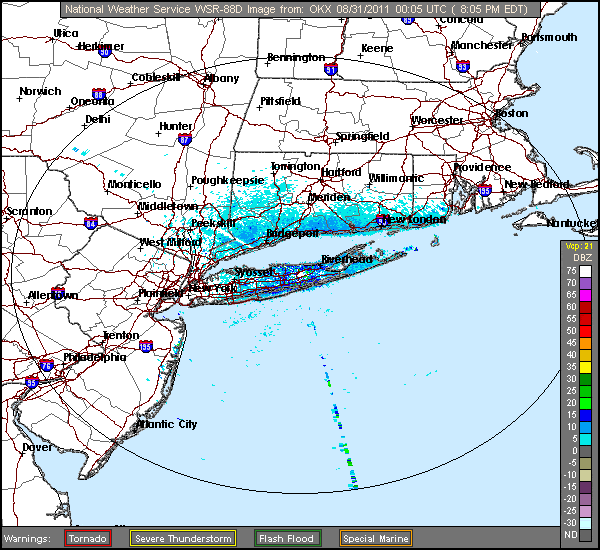Select the yellow 35 dBZ swatch

(x=585, y=367)
